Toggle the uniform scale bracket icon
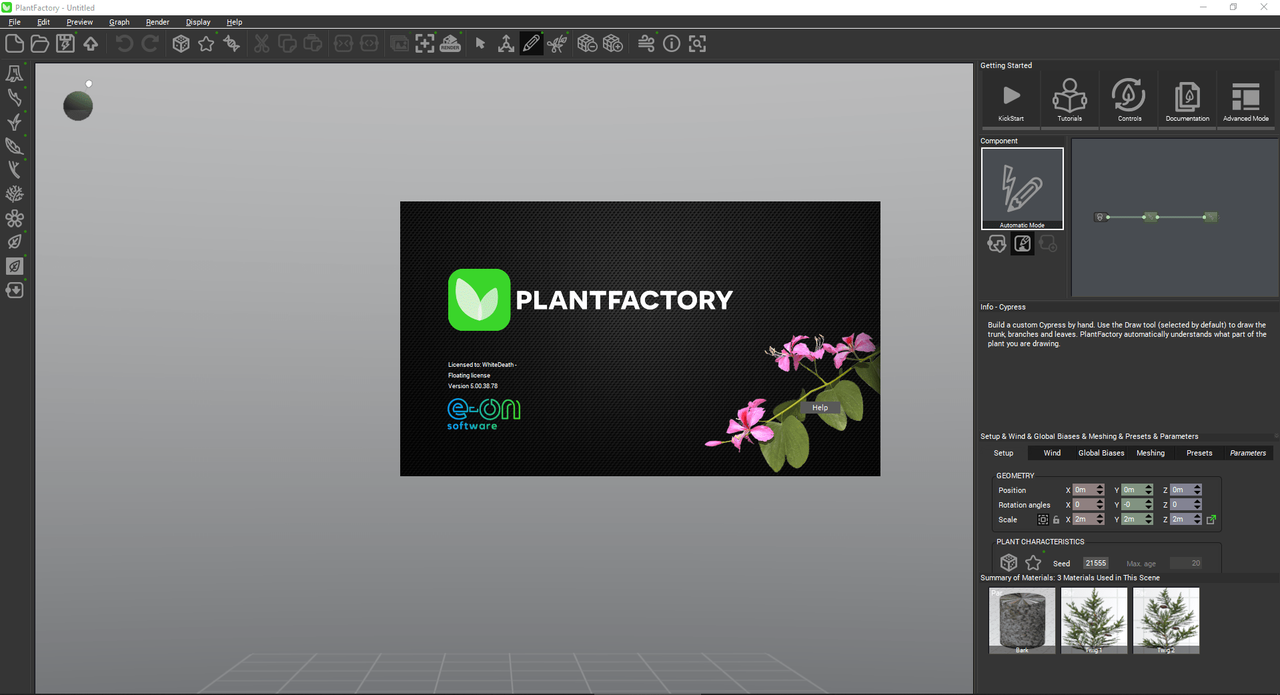1280x695 pixels. (1043, 520)
